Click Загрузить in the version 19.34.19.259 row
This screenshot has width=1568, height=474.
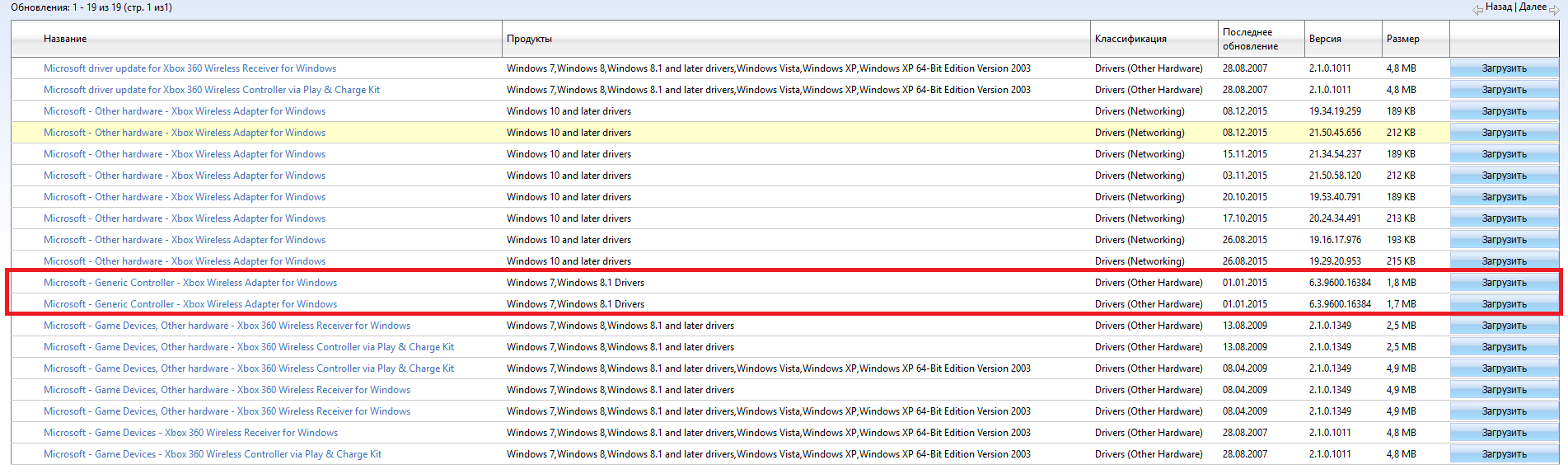pyautogui.click(x=1504, y=111)
